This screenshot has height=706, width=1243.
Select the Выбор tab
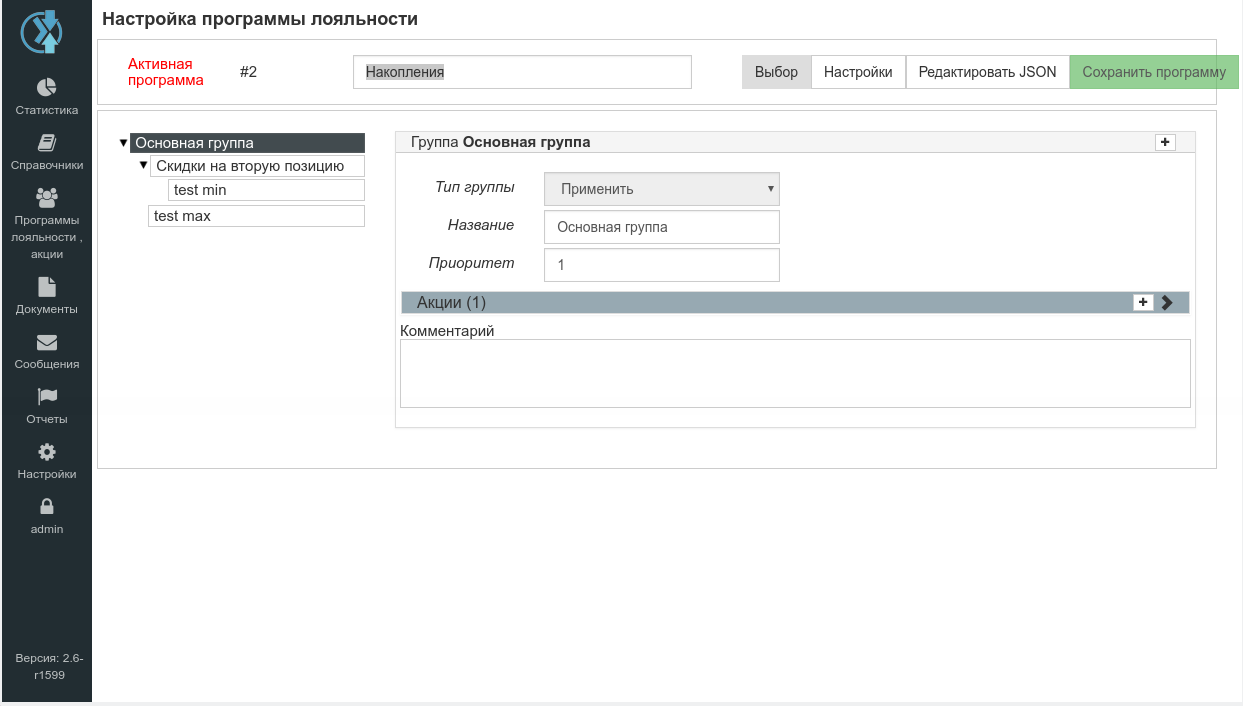pos(776,72)
